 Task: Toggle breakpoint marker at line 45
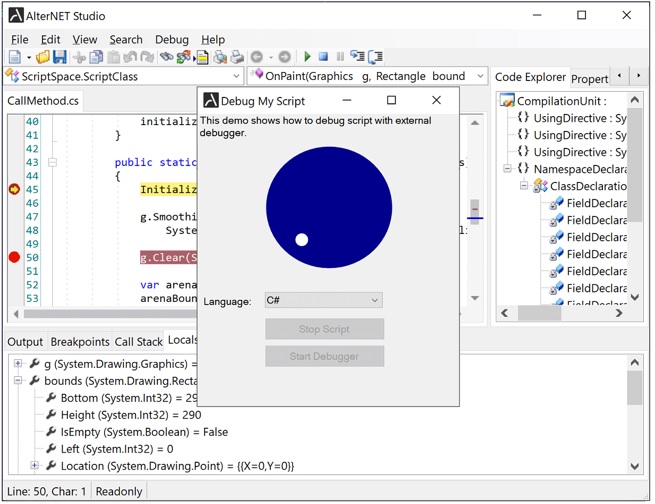pyautogui.click(x=14, y=190)
